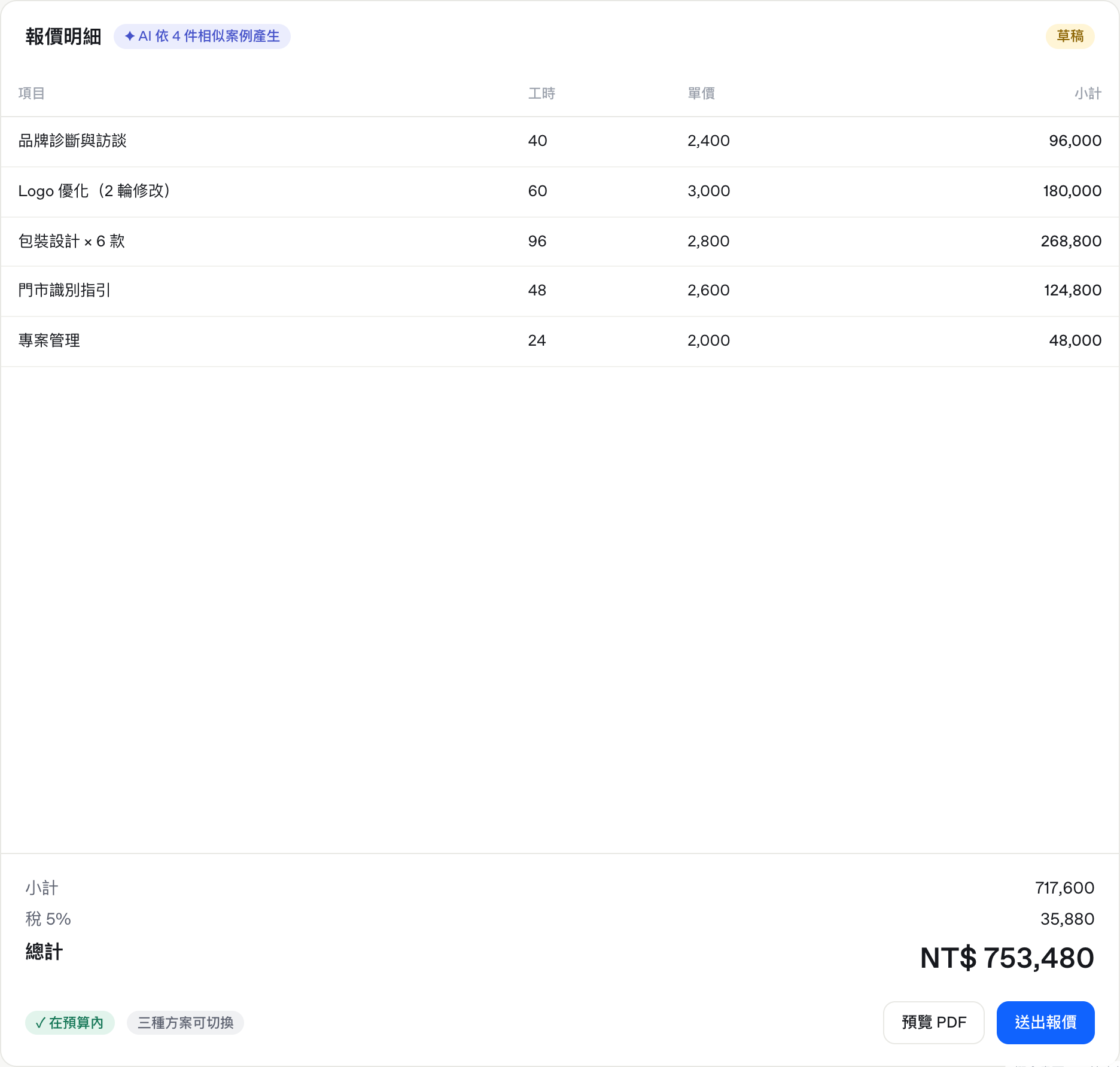
Task: Click subtotal 124,800
Action: [1073, 290]
